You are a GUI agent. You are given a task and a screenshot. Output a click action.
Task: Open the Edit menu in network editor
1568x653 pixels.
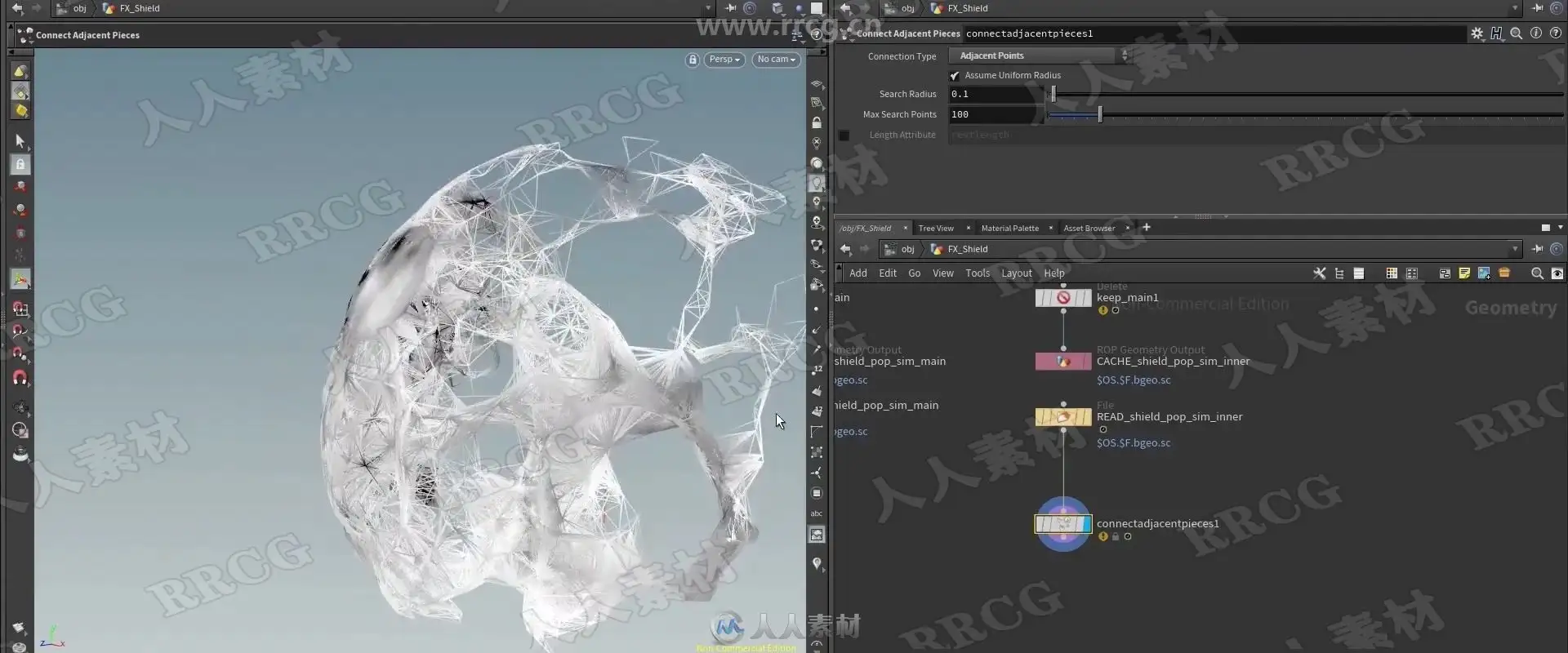tap(888, 273)
